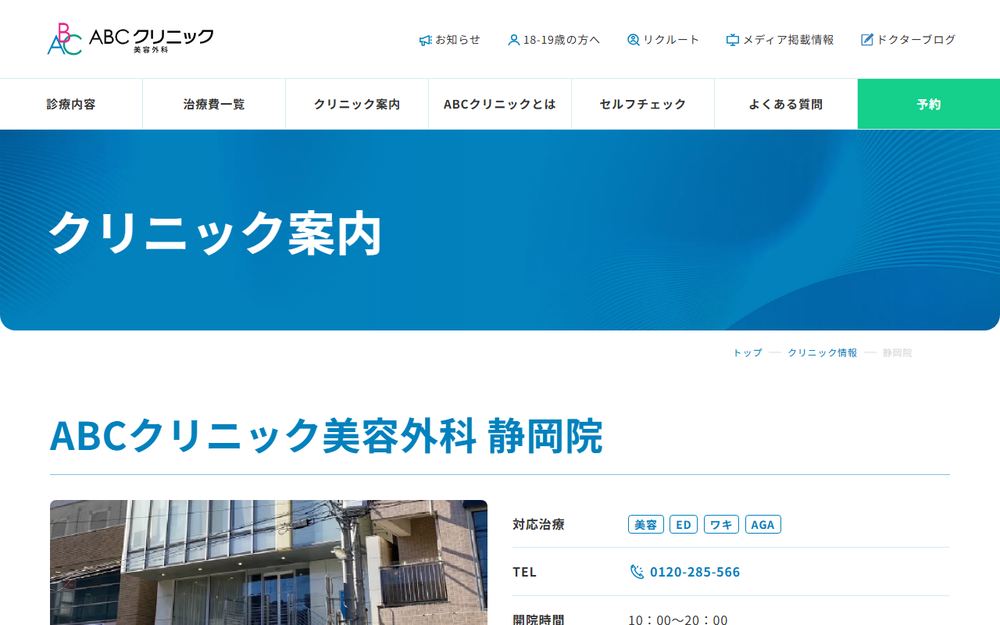Open the 18-19歳の方へ link
This screenshot has height=625, width=1000.
pos(554,40)
